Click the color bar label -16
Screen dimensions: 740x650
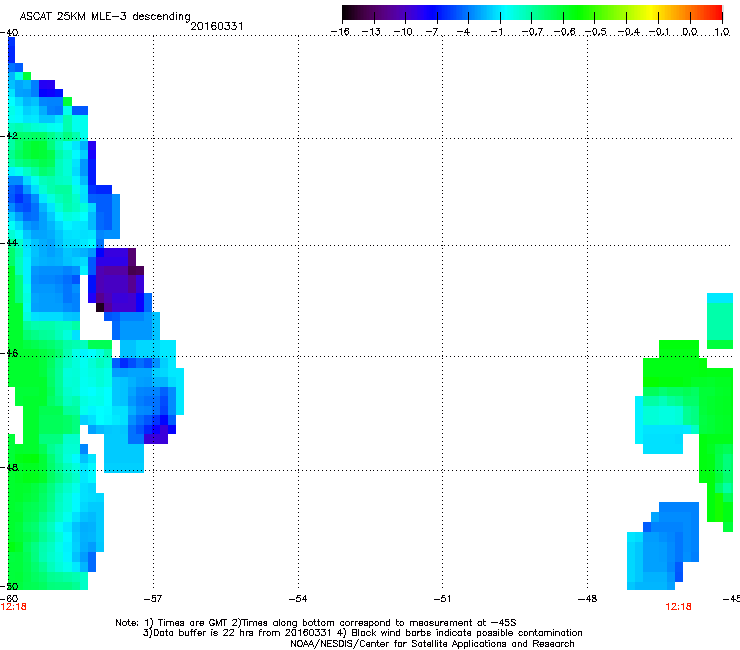pos(340,32)
